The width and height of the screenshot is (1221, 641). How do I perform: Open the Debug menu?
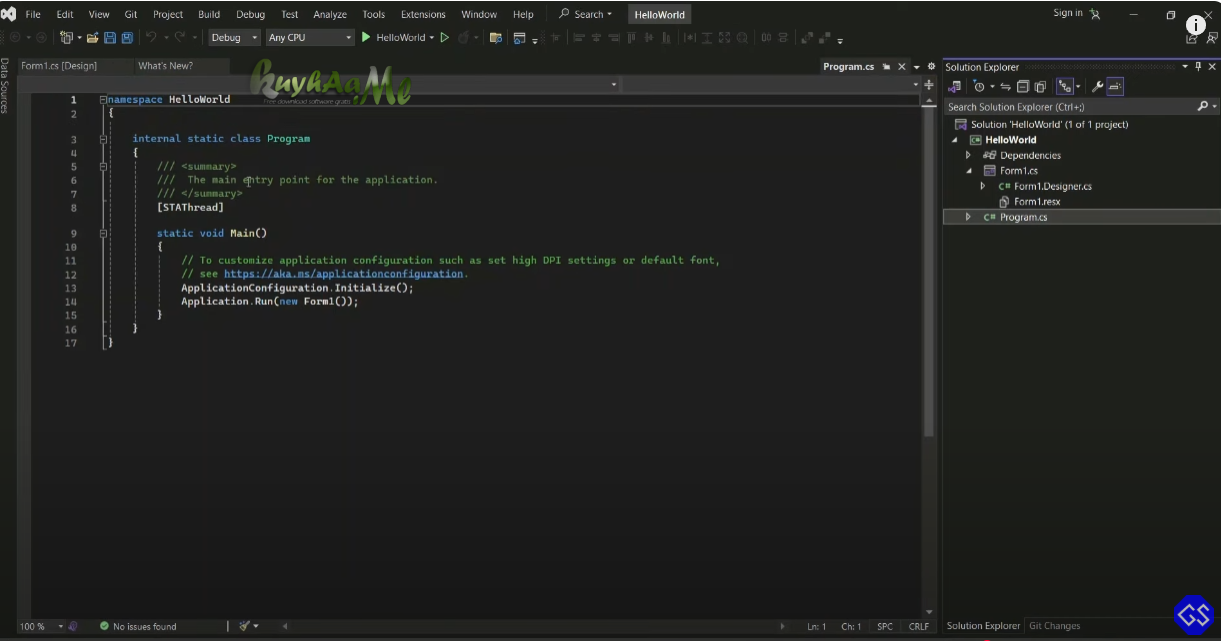point(251,14)
